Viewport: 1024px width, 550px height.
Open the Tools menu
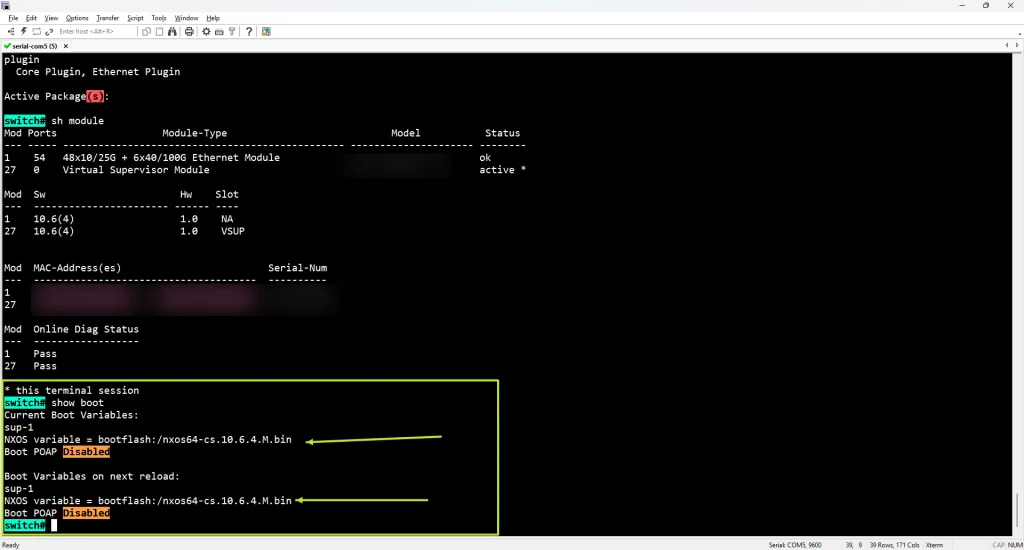(159, 18)
